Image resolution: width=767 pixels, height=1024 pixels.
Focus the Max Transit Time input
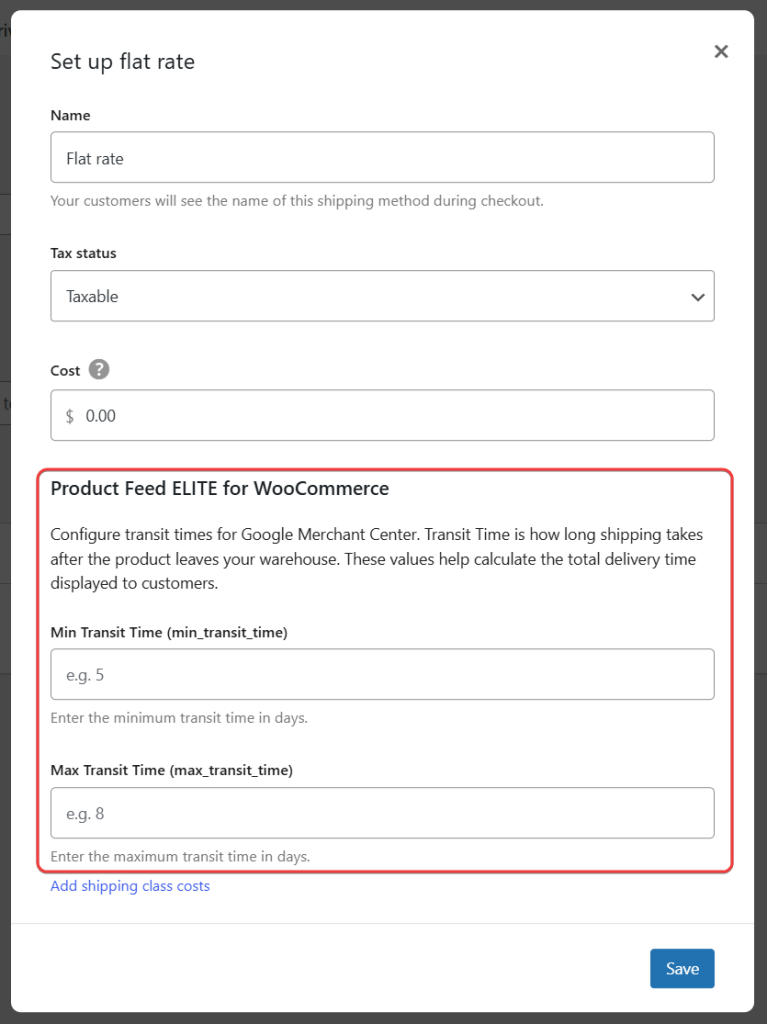click(x=382, y=813)
